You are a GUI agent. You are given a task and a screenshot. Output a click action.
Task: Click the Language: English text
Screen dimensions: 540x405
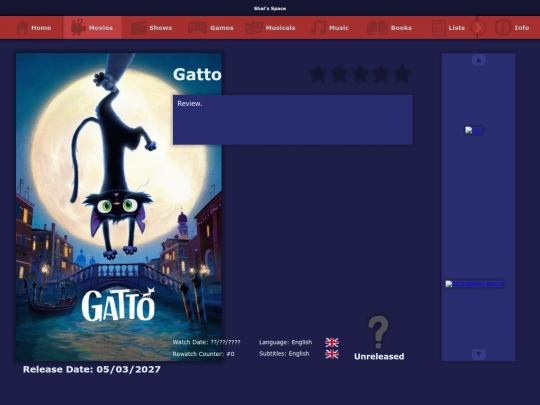(285, 342)
